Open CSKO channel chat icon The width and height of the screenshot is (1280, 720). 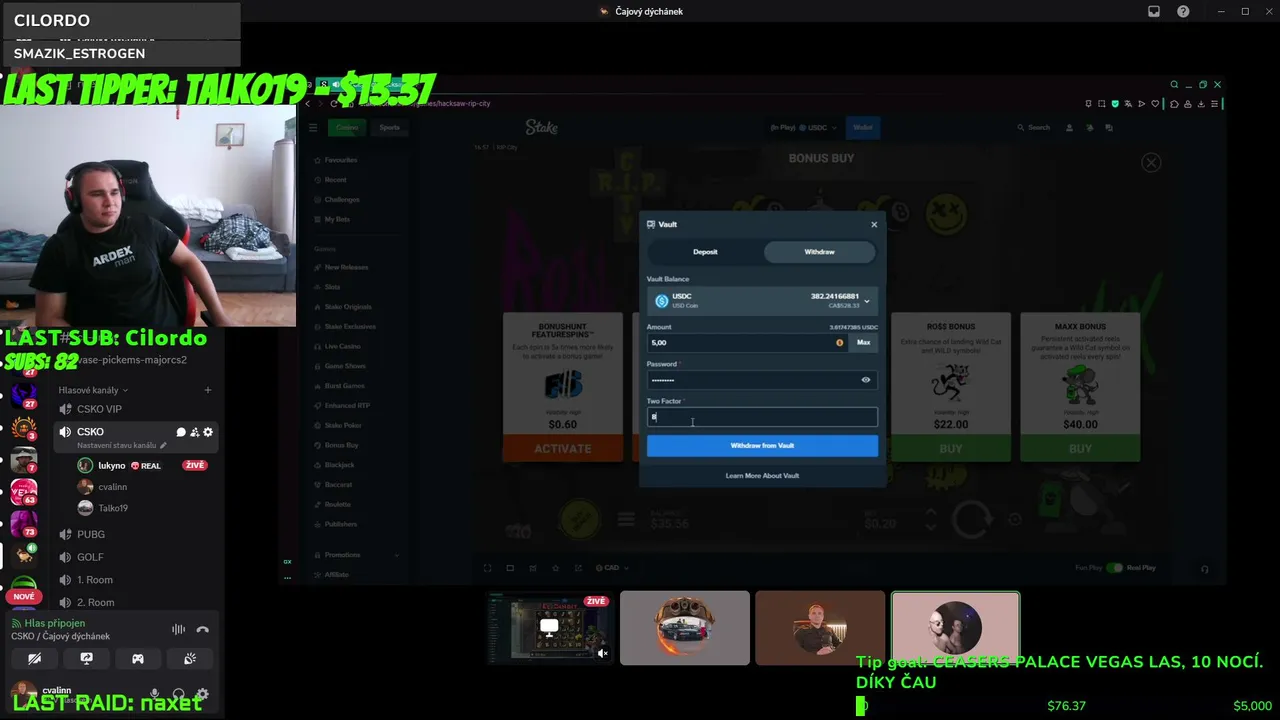point(181,432)
